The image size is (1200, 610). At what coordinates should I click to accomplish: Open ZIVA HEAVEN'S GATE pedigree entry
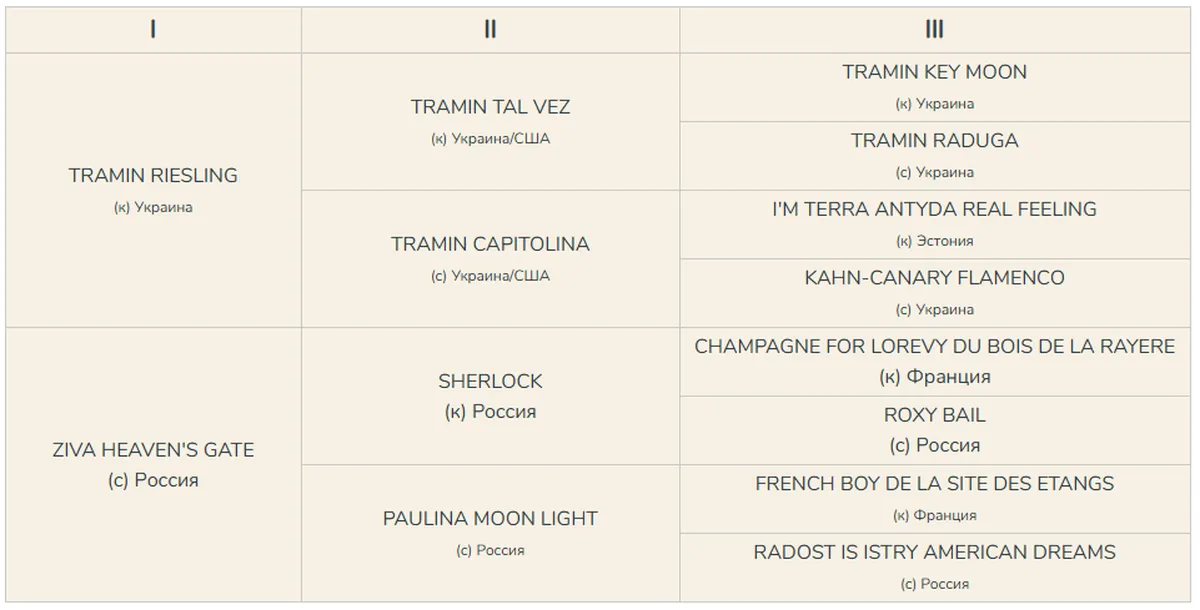click(153, 450)
